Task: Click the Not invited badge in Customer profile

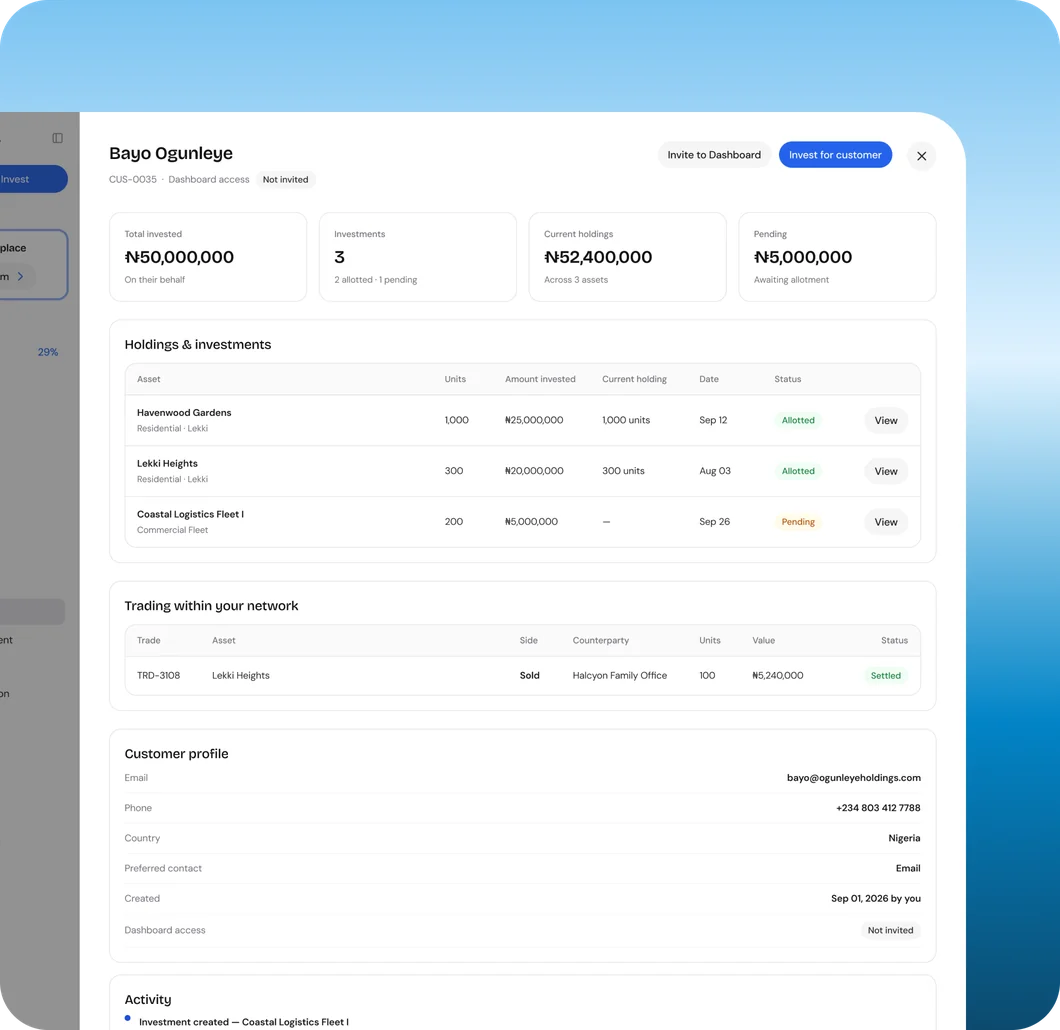Action: (890, 931)
